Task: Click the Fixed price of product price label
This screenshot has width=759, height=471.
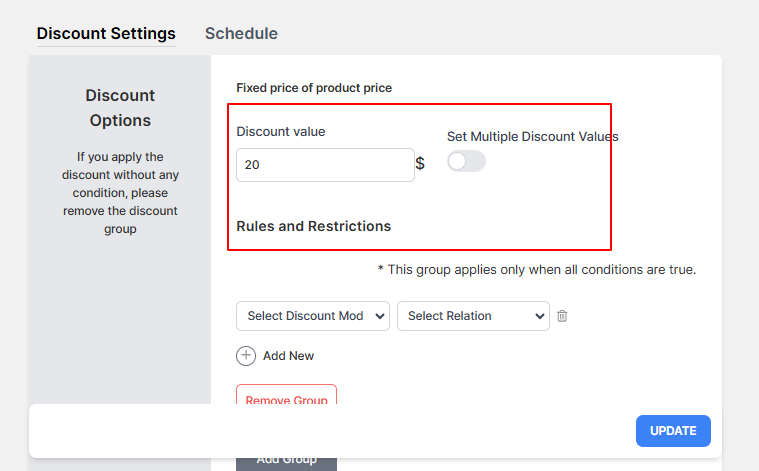Action: pos(314,88)
